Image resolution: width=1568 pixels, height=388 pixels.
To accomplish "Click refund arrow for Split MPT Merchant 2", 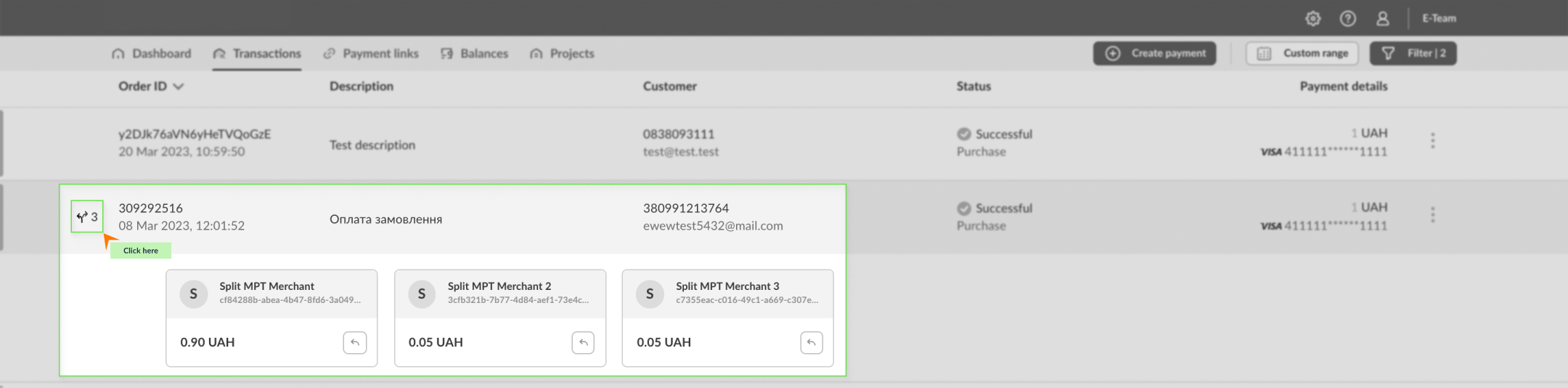I will coord(583,342).
